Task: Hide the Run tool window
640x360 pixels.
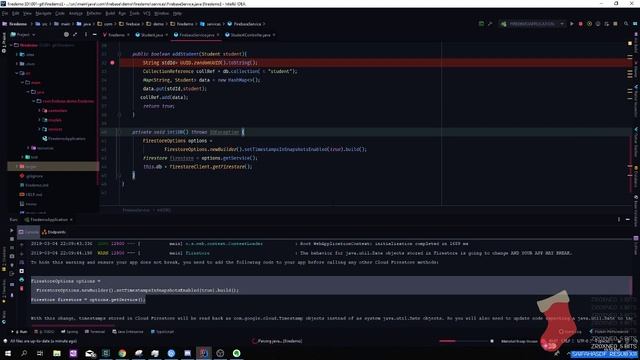Action: click(627, 220)
